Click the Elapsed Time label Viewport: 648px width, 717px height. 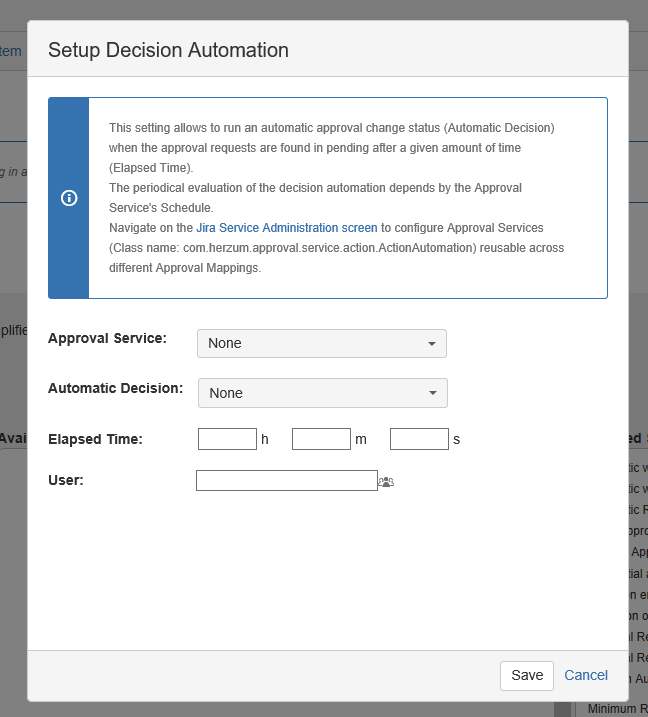pos(95,439)
